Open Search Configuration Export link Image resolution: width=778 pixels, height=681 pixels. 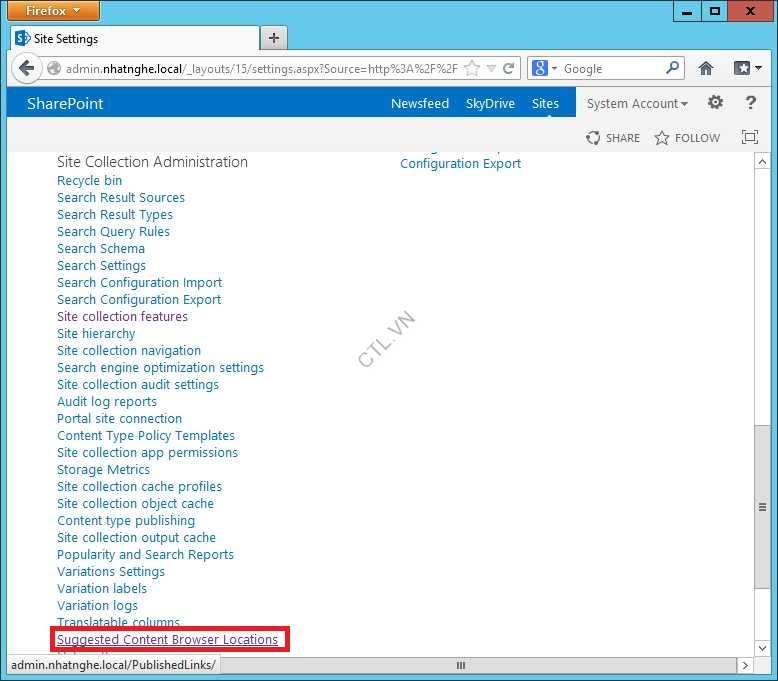139,300
